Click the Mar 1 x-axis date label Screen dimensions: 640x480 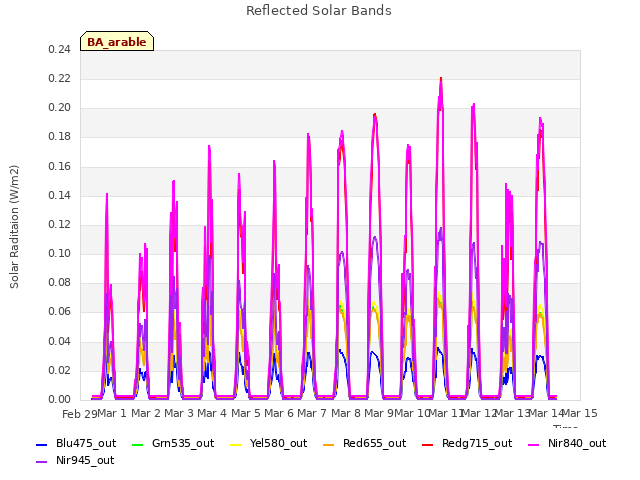point(112,413)
